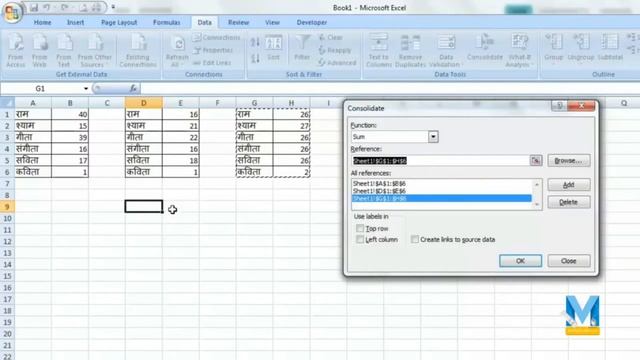The width and height of the screenshot is (640, 360).
Task: Open Connections in ribbon
Action: click(x=217, y=38)
